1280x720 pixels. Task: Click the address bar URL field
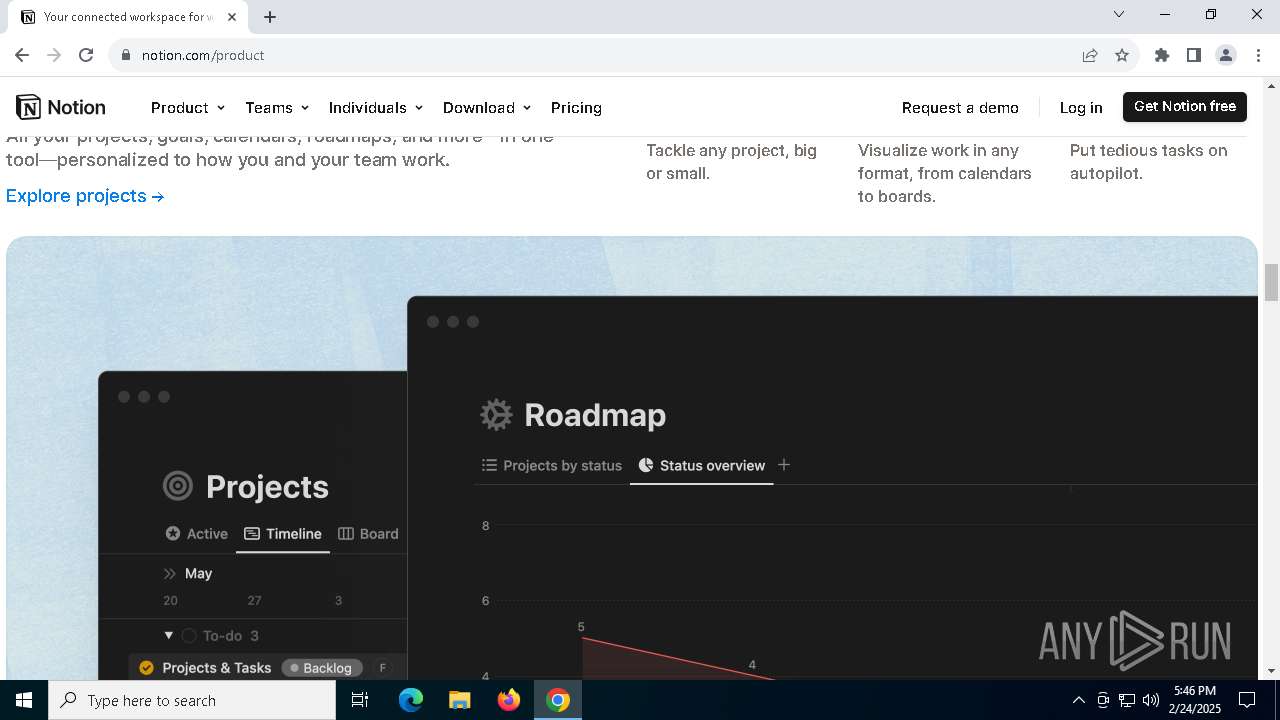point(600,55)
